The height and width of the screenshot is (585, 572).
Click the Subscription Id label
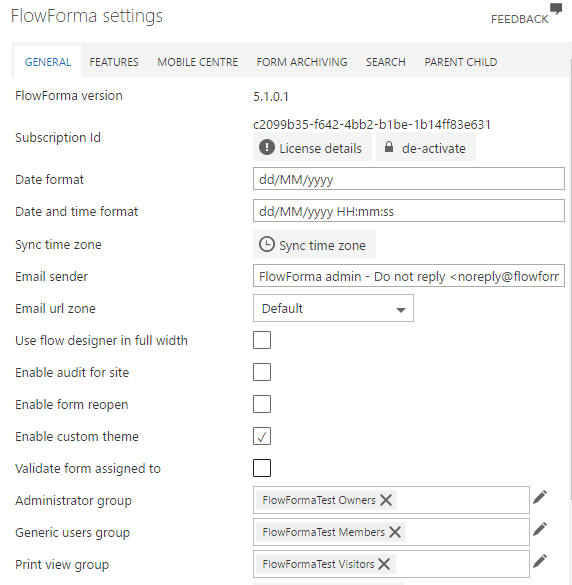click(58, 137)
